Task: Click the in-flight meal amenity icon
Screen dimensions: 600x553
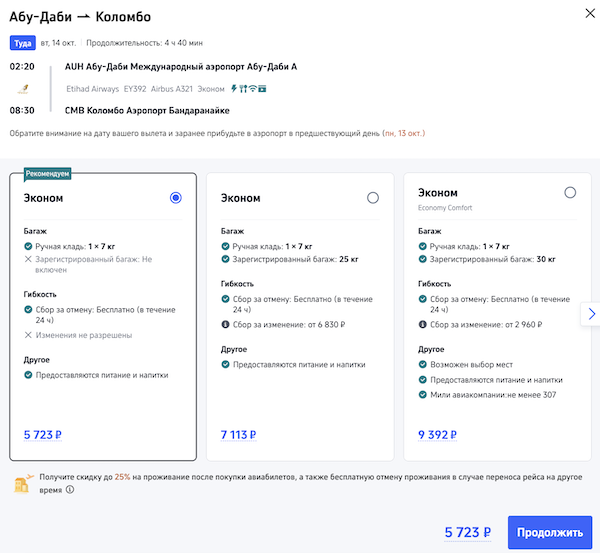Action: pyautogui.click(x=242, y=89)
